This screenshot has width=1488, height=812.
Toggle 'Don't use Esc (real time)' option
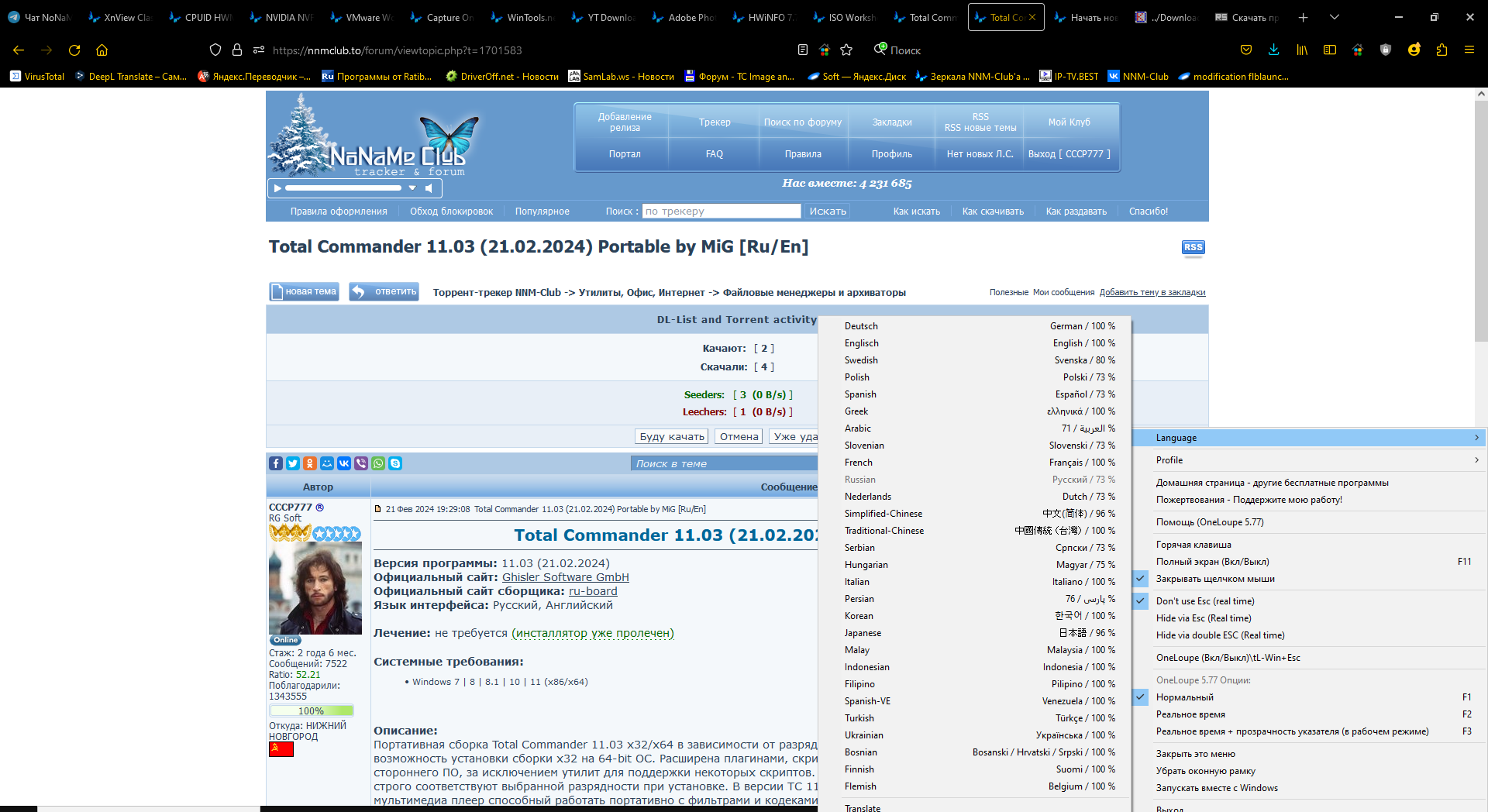[1310, 601]
